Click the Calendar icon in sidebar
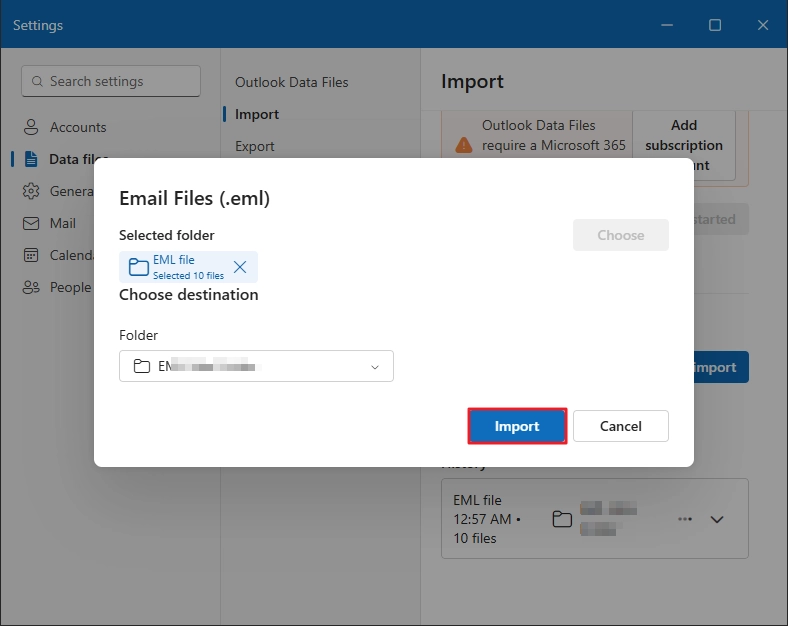The width and height of the screenshot is (788, 626). (31, 255)
